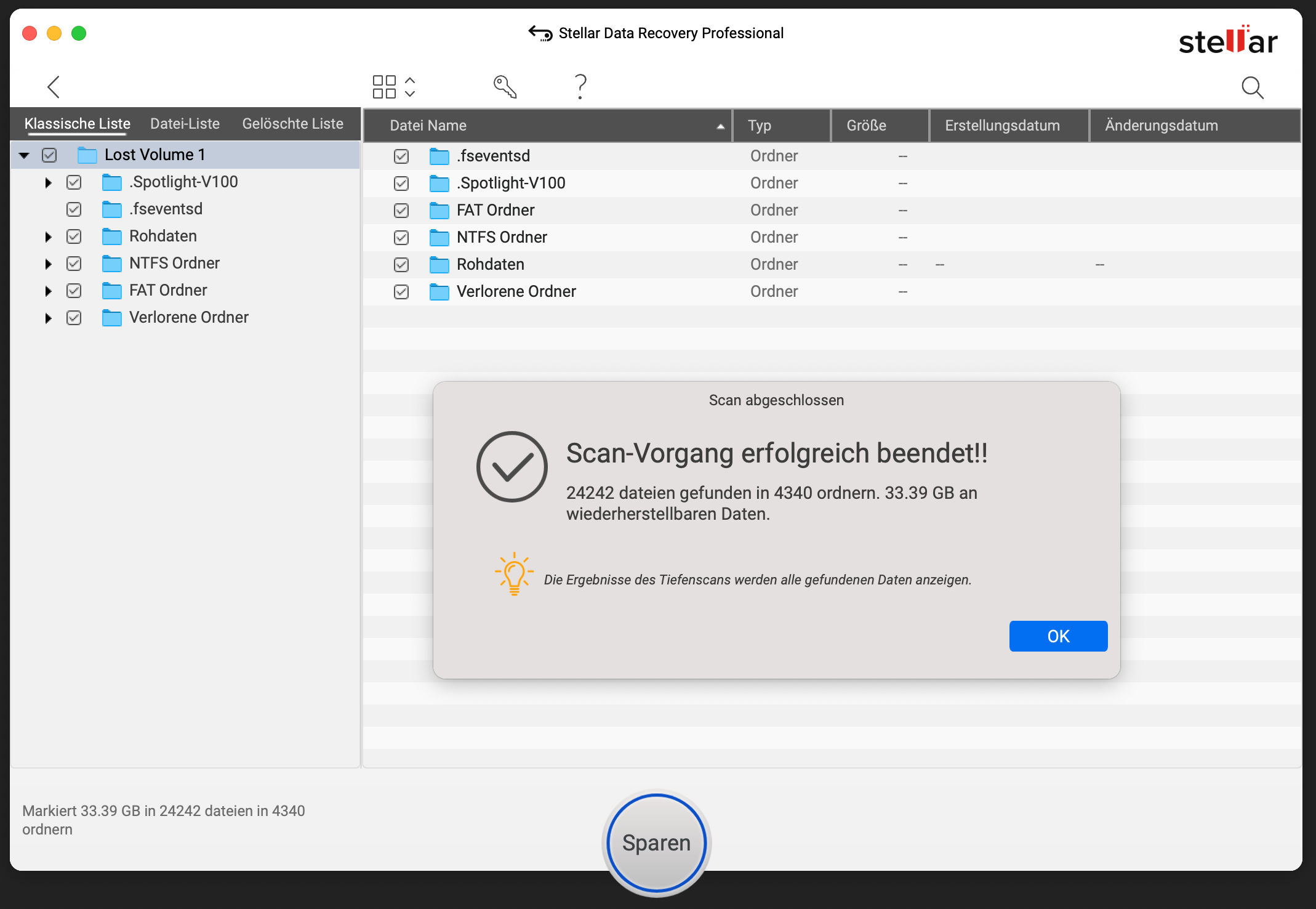Click the app title arrow icon
The image size is (1316, 909).
540,33
